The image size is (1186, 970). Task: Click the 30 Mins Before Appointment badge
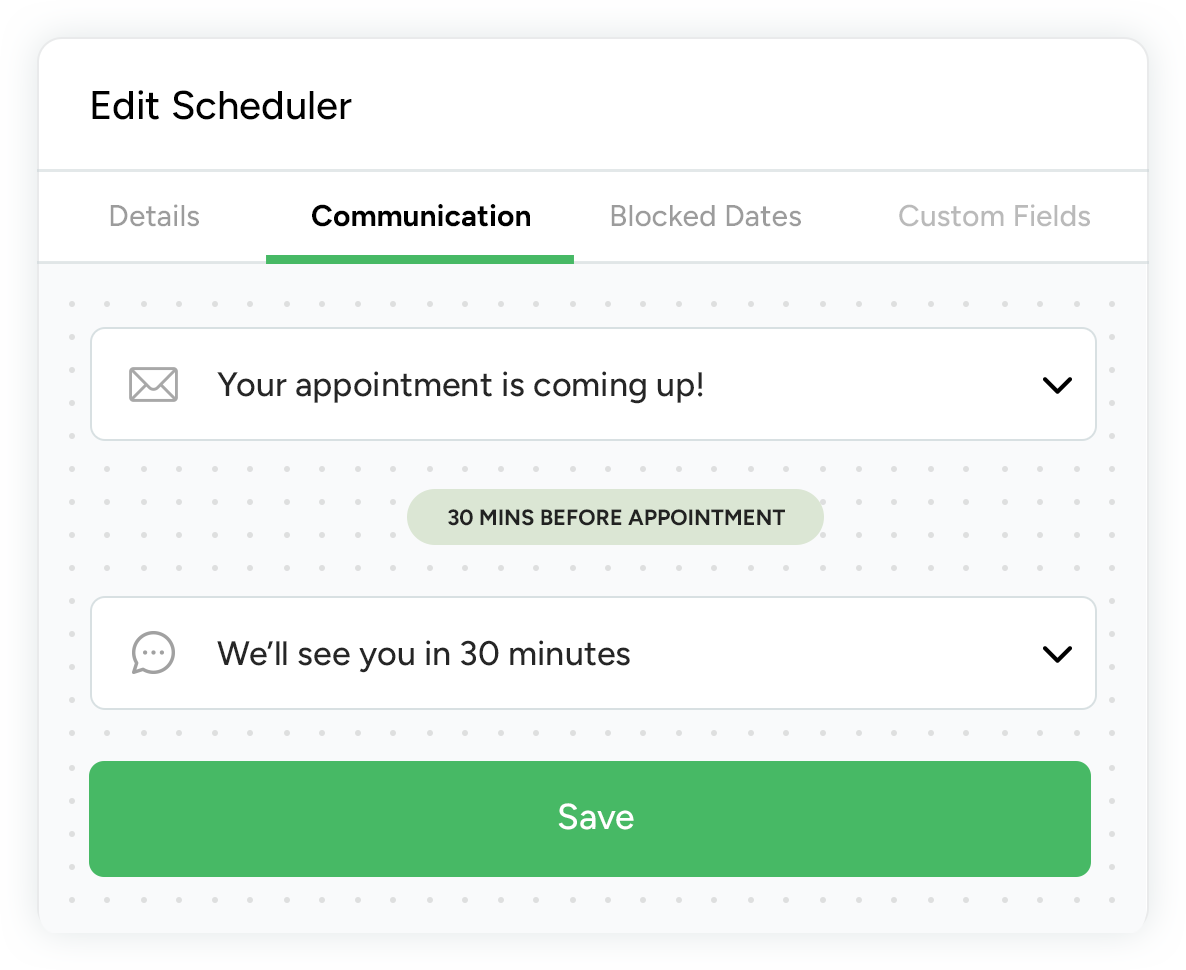615,517
